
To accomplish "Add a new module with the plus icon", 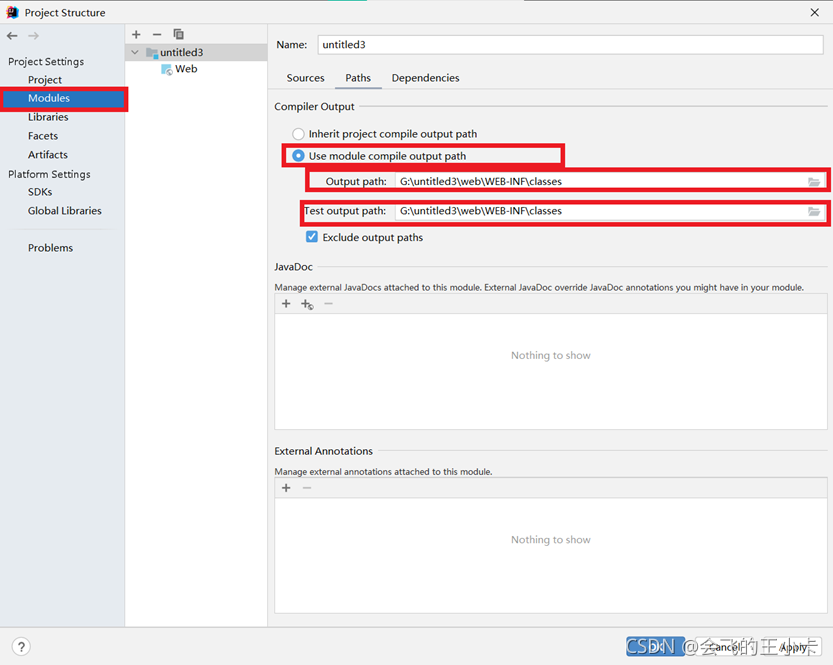I will click(x=136, y=35).
